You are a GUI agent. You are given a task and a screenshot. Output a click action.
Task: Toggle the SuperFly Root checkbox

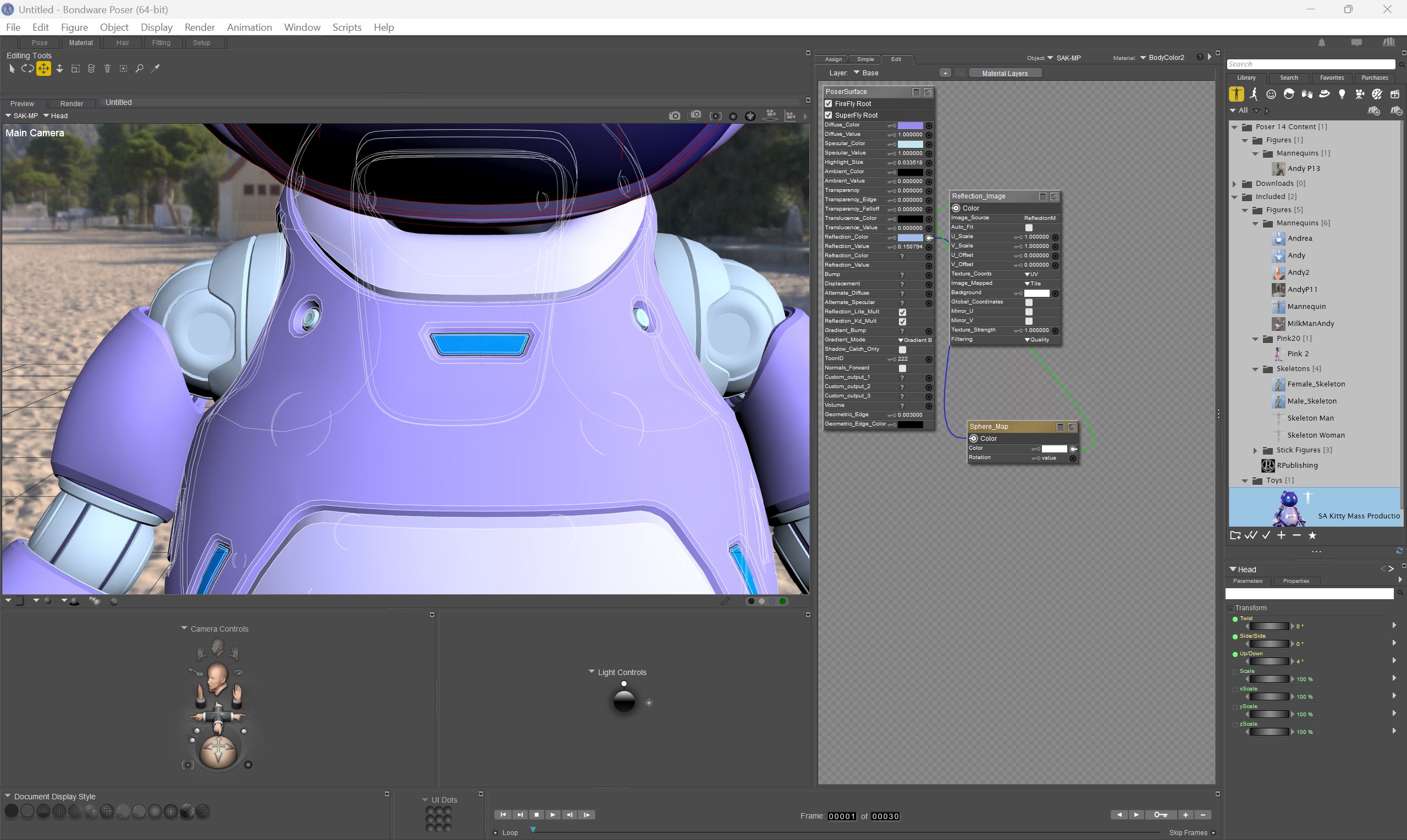[x=829, y=115]
